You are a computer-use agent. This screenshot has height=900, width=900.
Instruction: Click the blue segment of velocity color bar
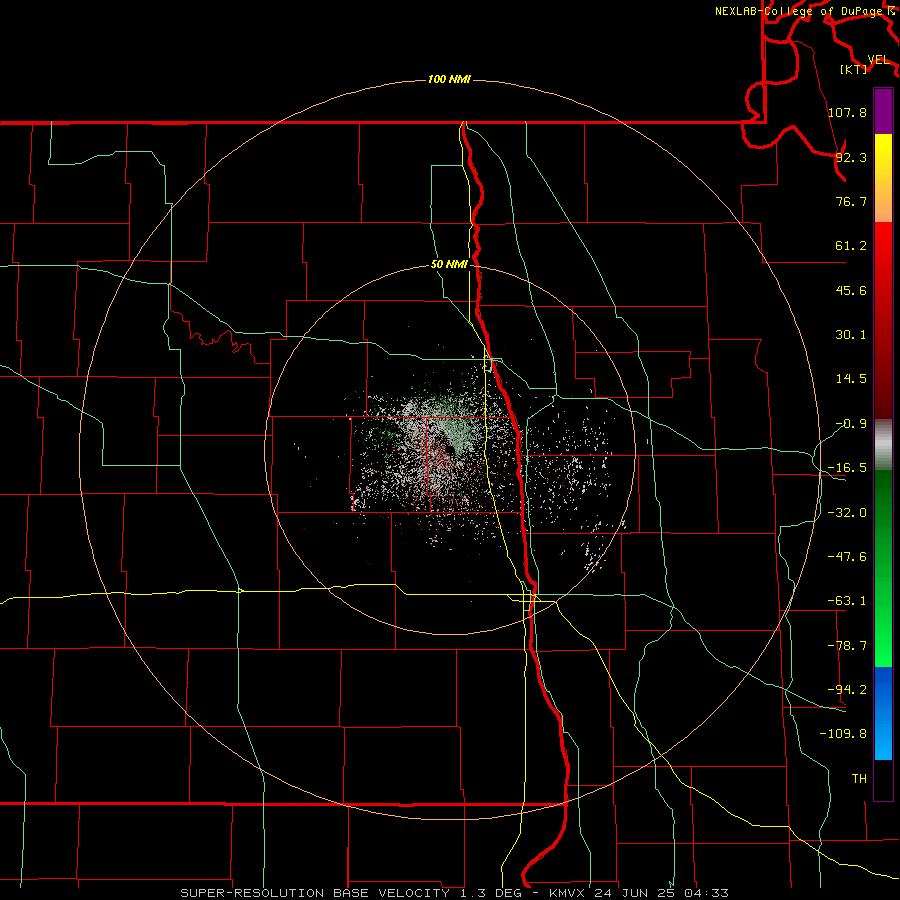pyautogui.click(x=883, y=713)
